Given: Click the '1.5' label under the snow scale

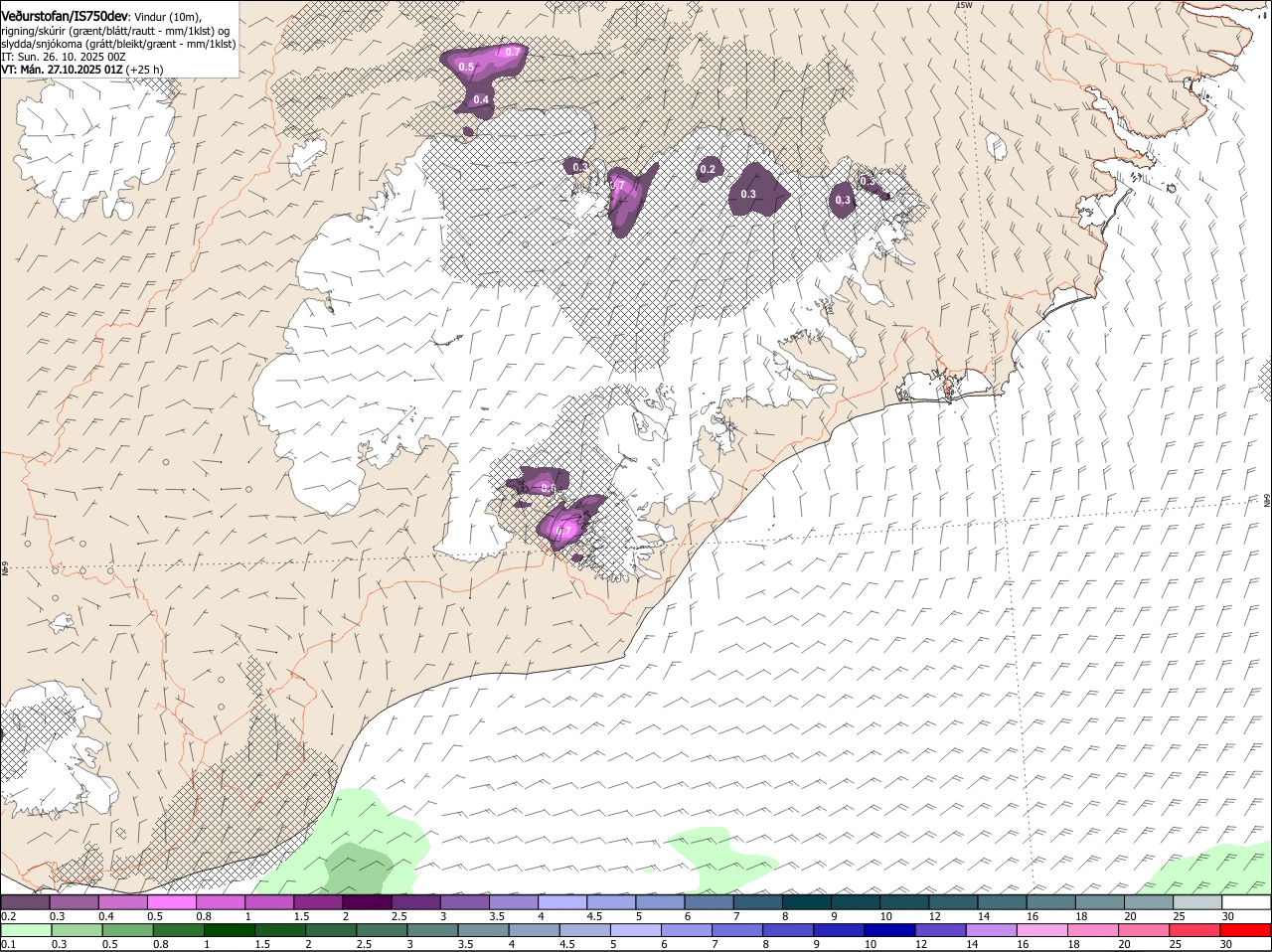Looking at the screenshot, I should coord(300,916).
